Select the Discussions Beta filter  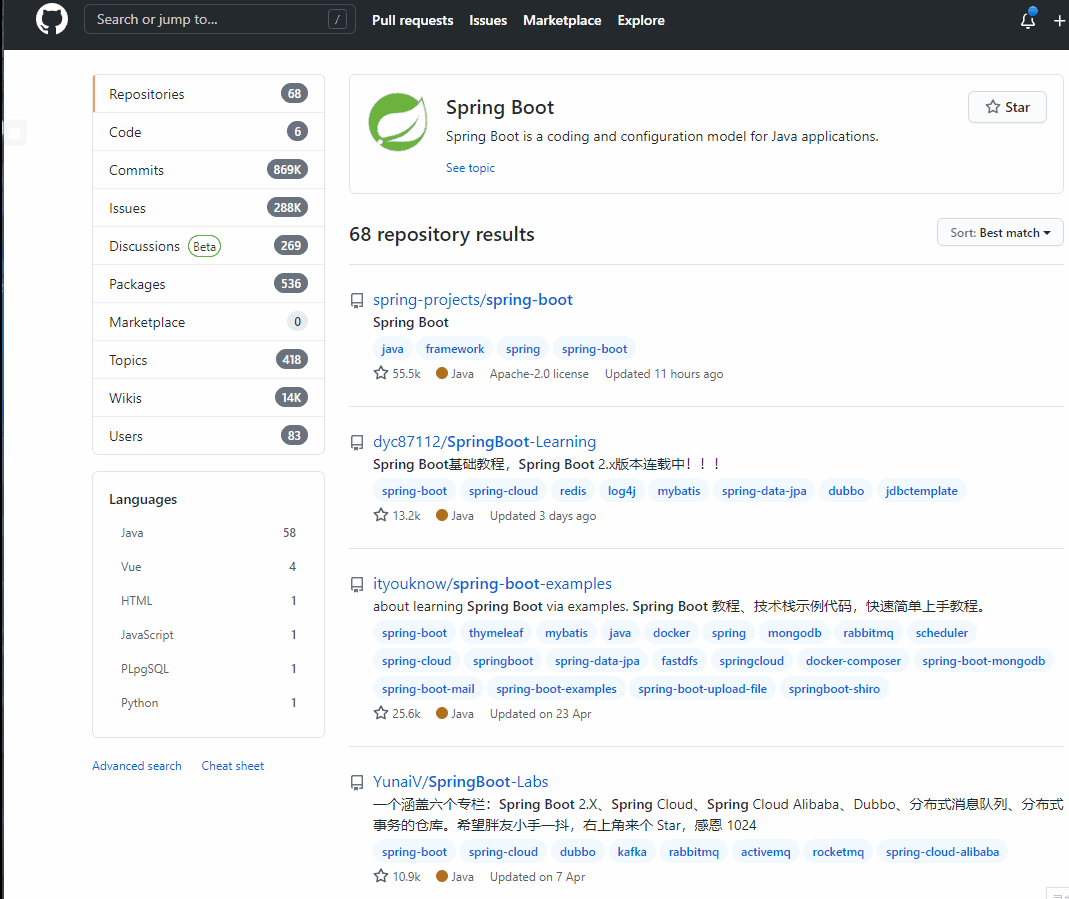(x=209, y=245)
